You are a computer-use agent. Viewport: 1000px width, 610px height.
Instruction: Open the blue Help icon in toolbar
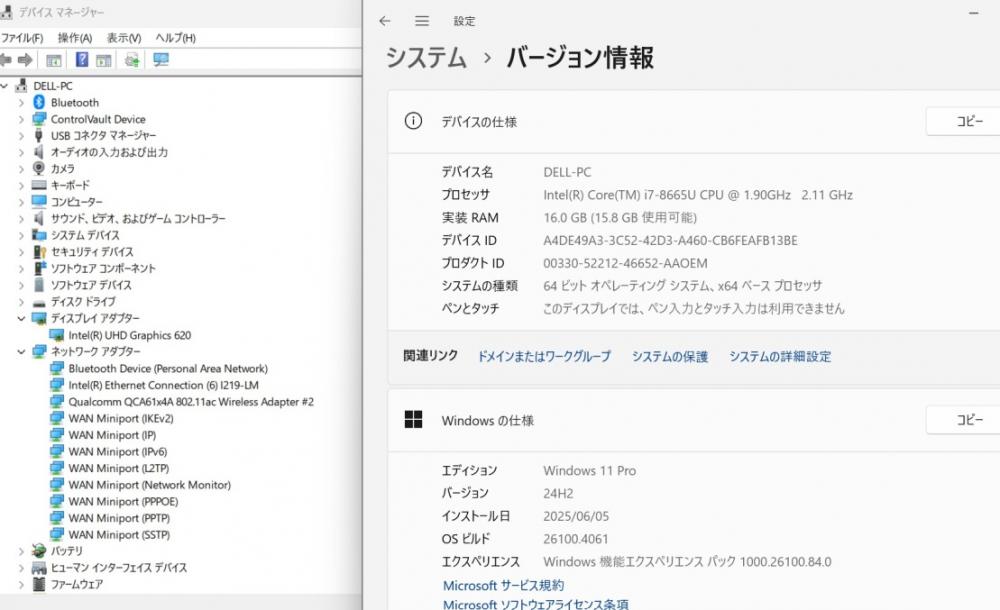click(x=82, y=59)
